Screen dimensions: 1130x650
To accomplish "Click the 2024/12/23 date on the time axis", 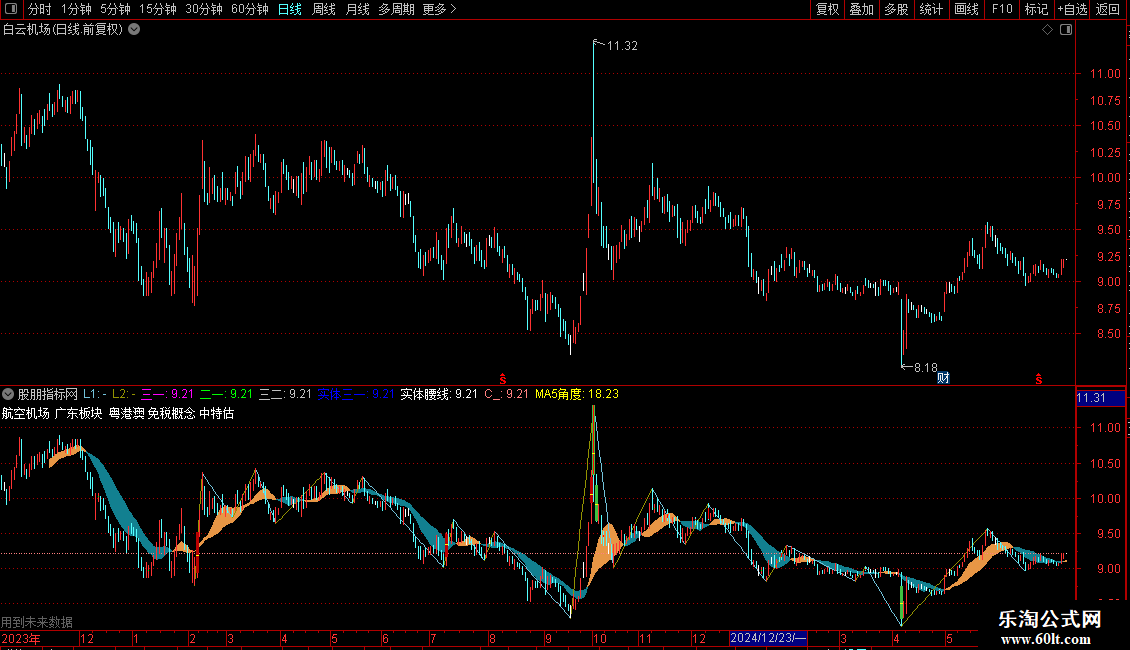I will [768, 638].
